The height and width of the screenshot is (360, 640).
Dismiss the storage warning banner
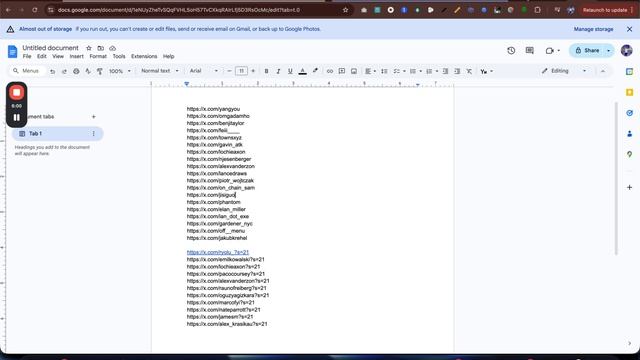pyautogui.click(x=629, y=29)
